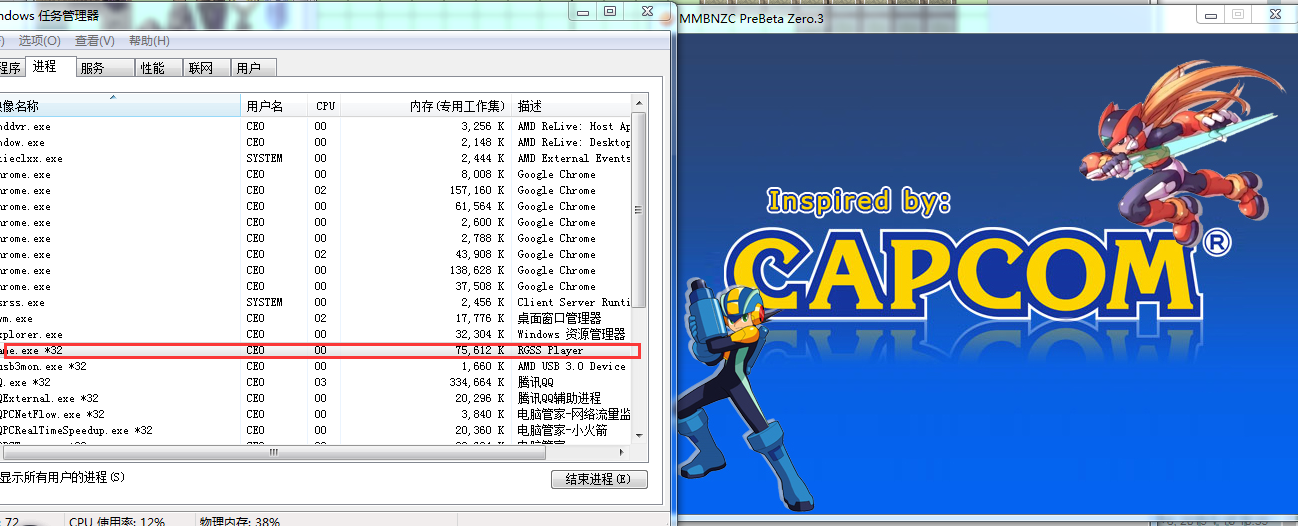Image resolution: width=1298 pixels, height=526 pixels.
Task: Select the chrome.exe row using 2,788 K
Action: (x=316, y=239)
